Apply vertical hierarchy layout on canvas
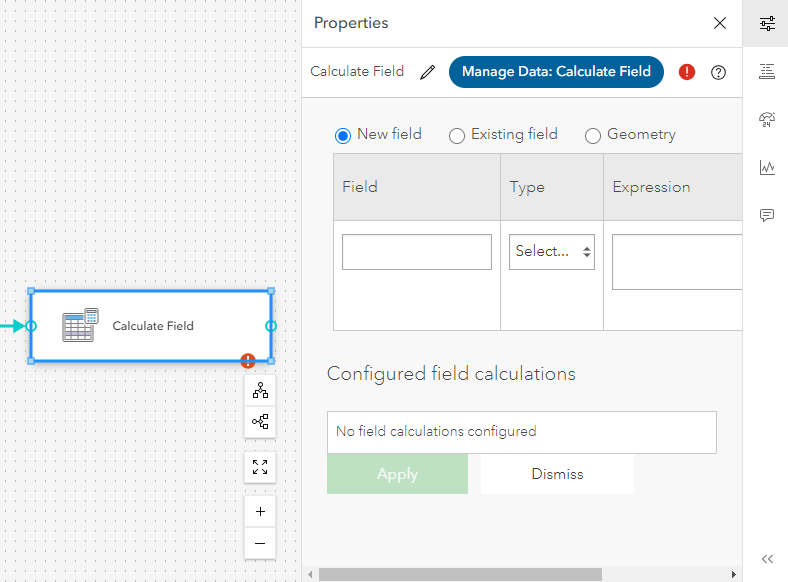The width and height of the screenshot is (788, 582). (x=260, y=391)
